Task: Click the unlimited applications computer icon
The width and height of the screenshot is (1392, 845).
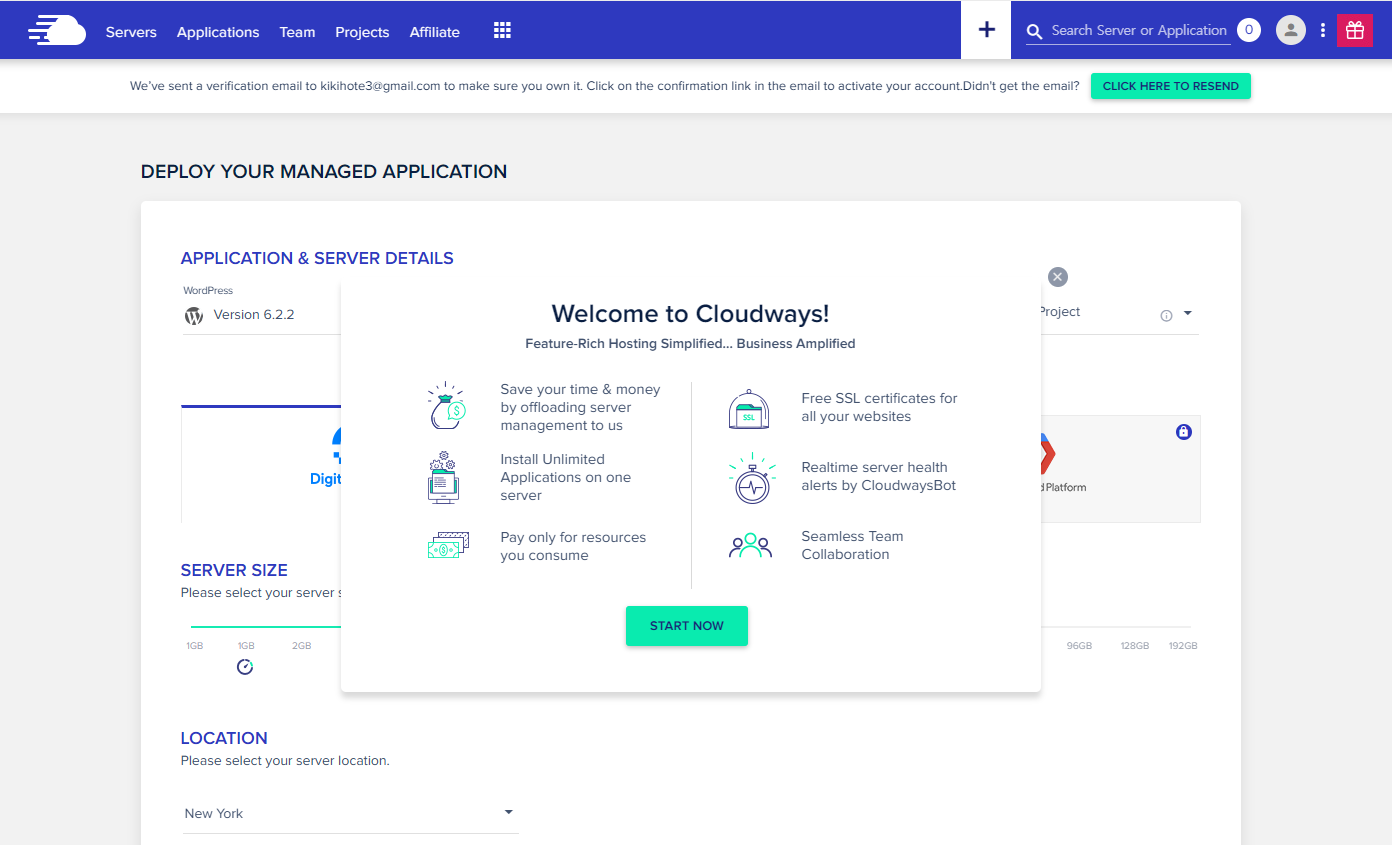Action: coord(443,477)
